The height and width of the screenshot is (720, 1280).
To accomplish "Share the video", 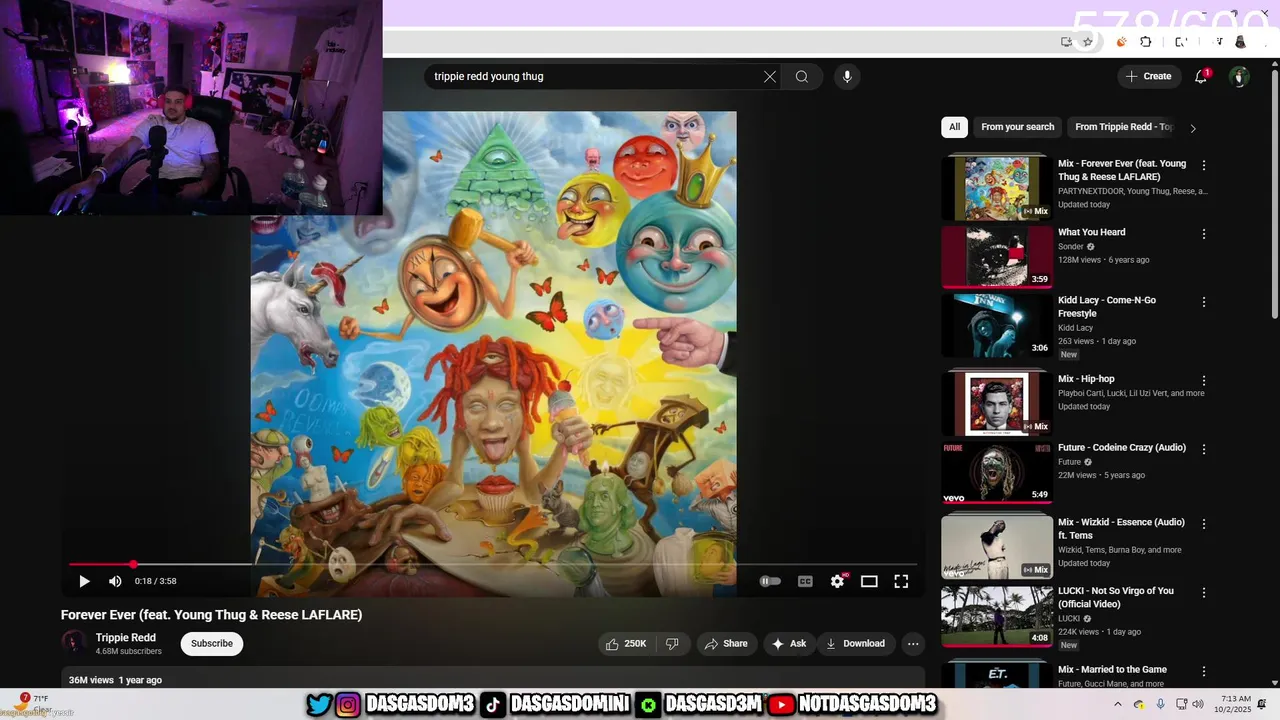I will click(x=726, y=644).
